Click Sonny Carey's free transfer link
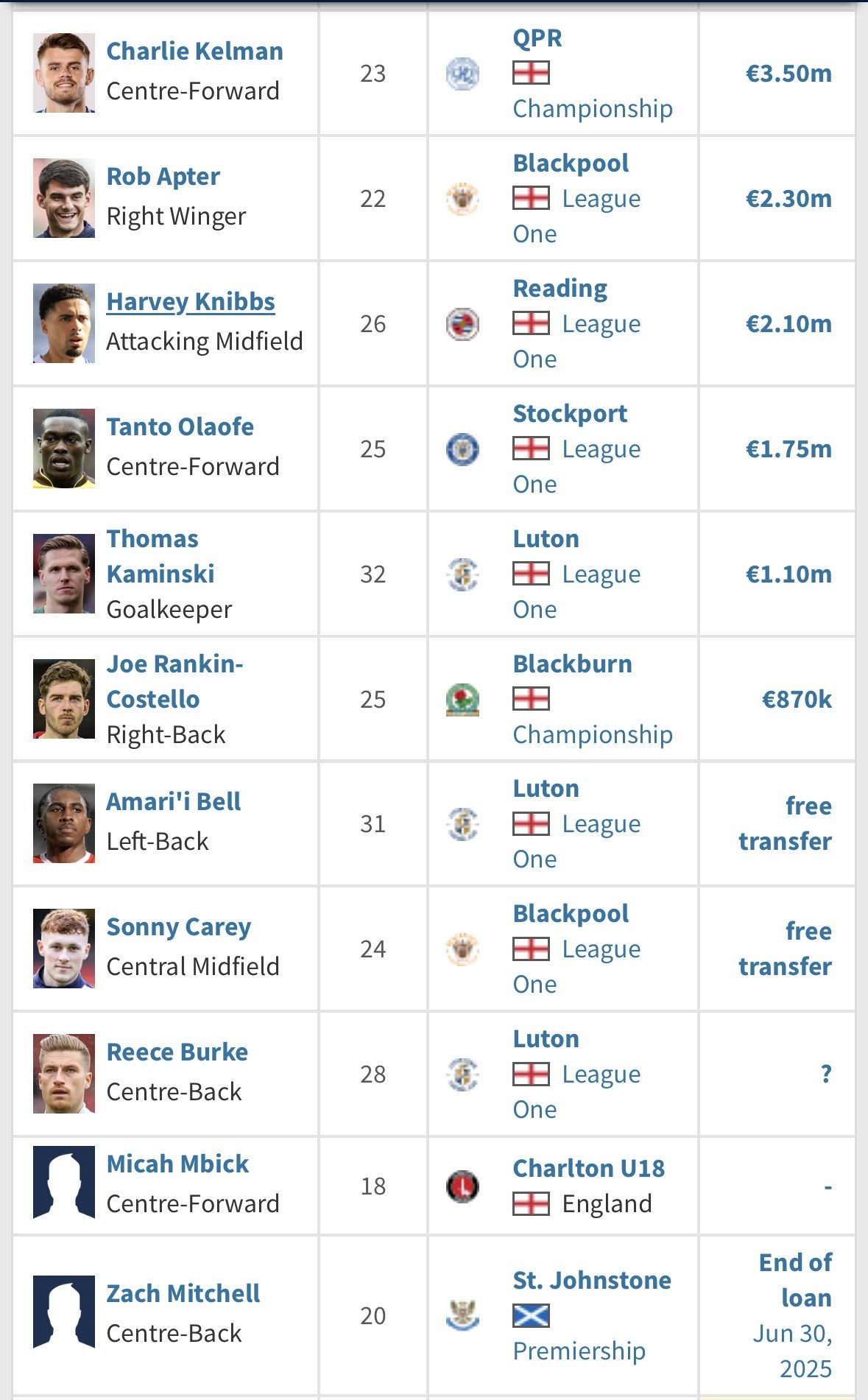The height and width of the screenshot is (1400, 868). click(x=786, y=949)
